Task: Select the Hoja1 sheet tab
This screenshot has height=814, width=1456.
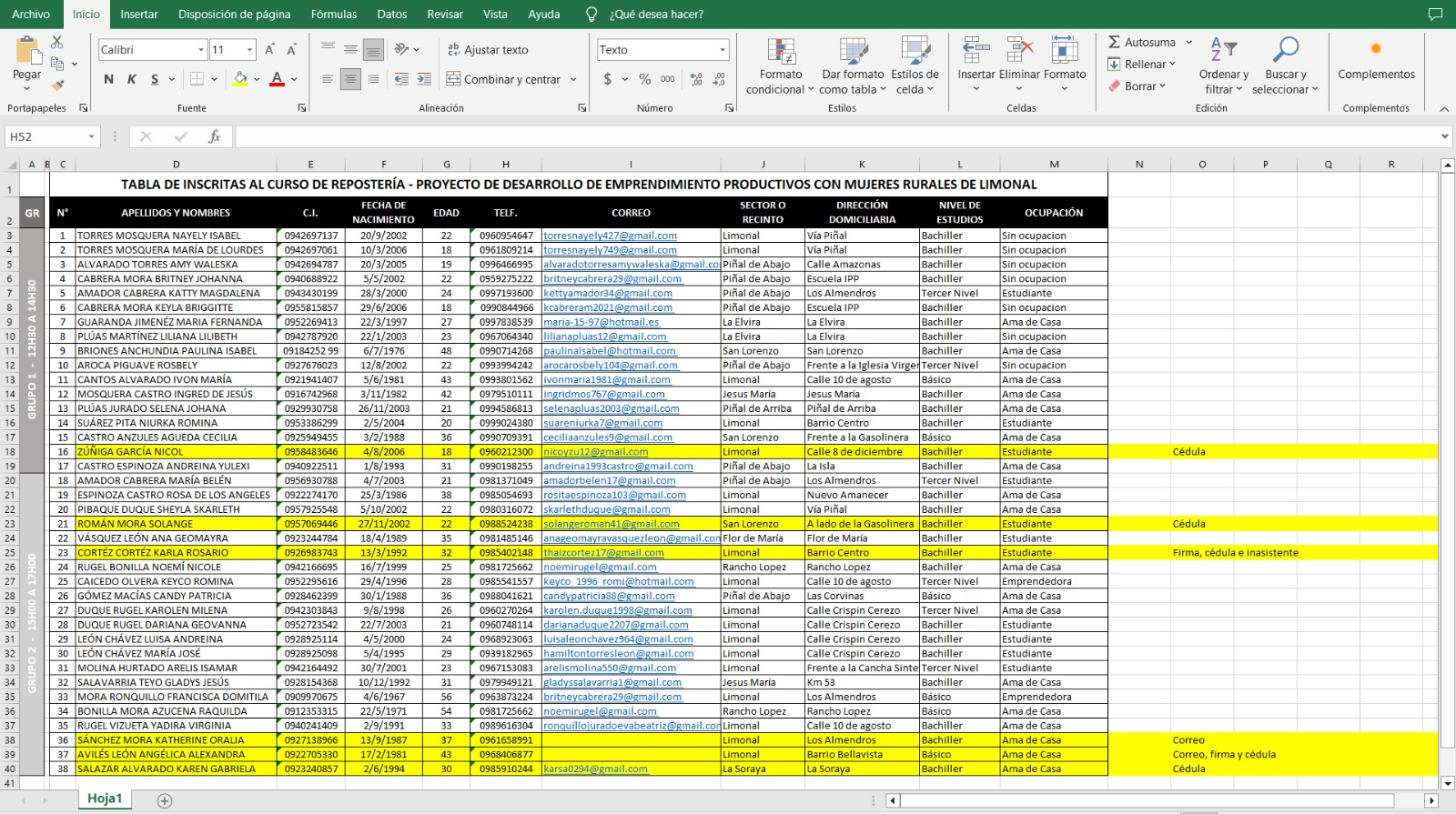Action: (x=105, y=799)
